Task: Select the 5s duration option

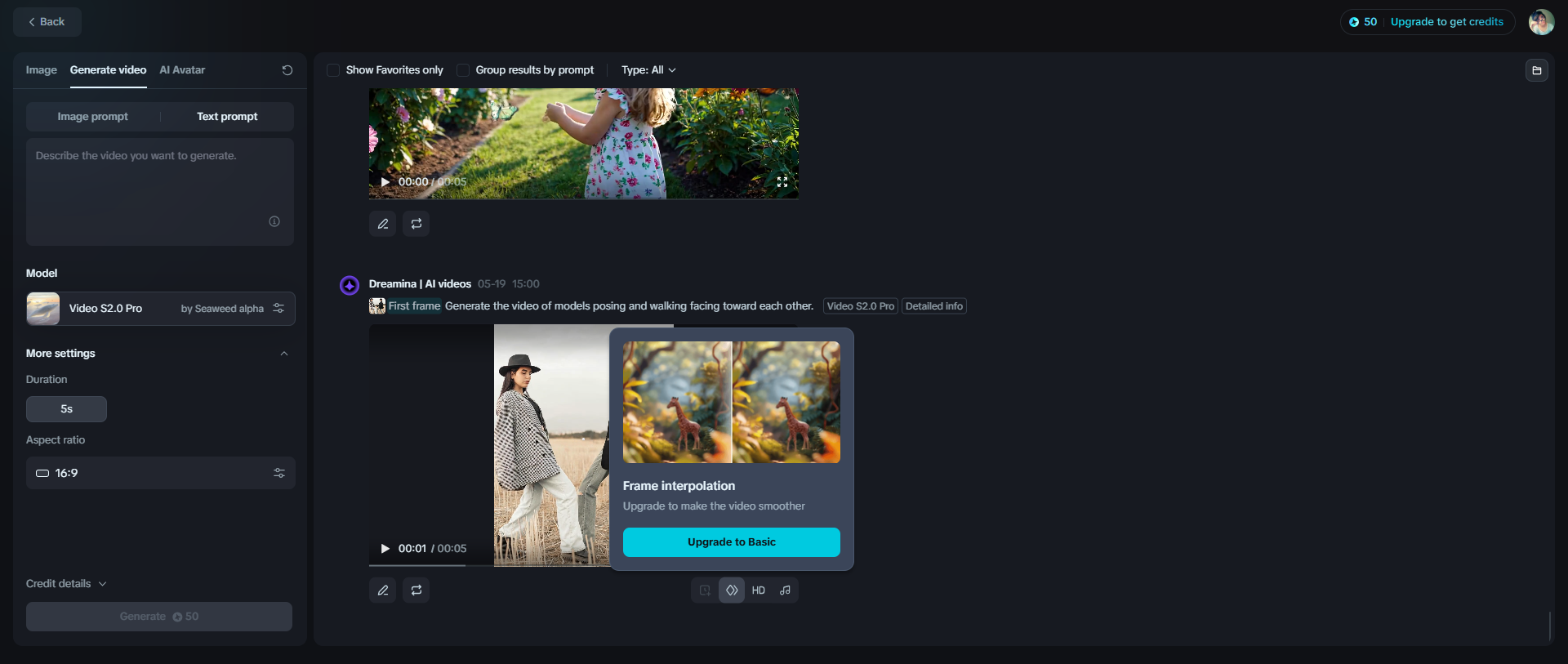Action: [66, 409]
